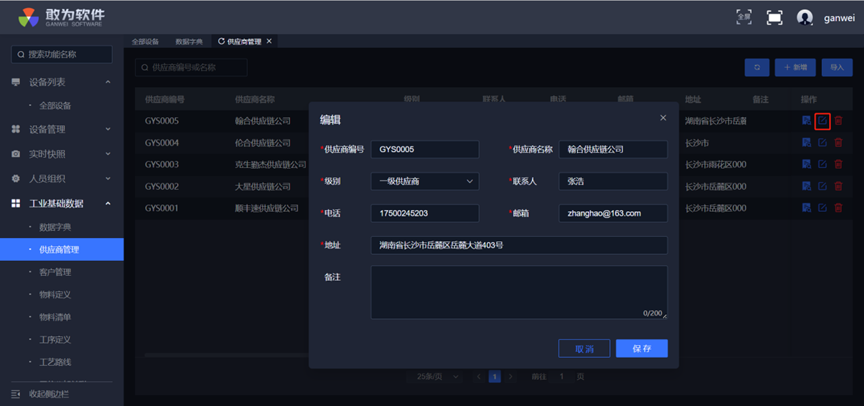Viewport: 864px width, 406px height.
Task: Switch to the 数据字典 tab
Action: pyautogui.click(x=189, y=41)
